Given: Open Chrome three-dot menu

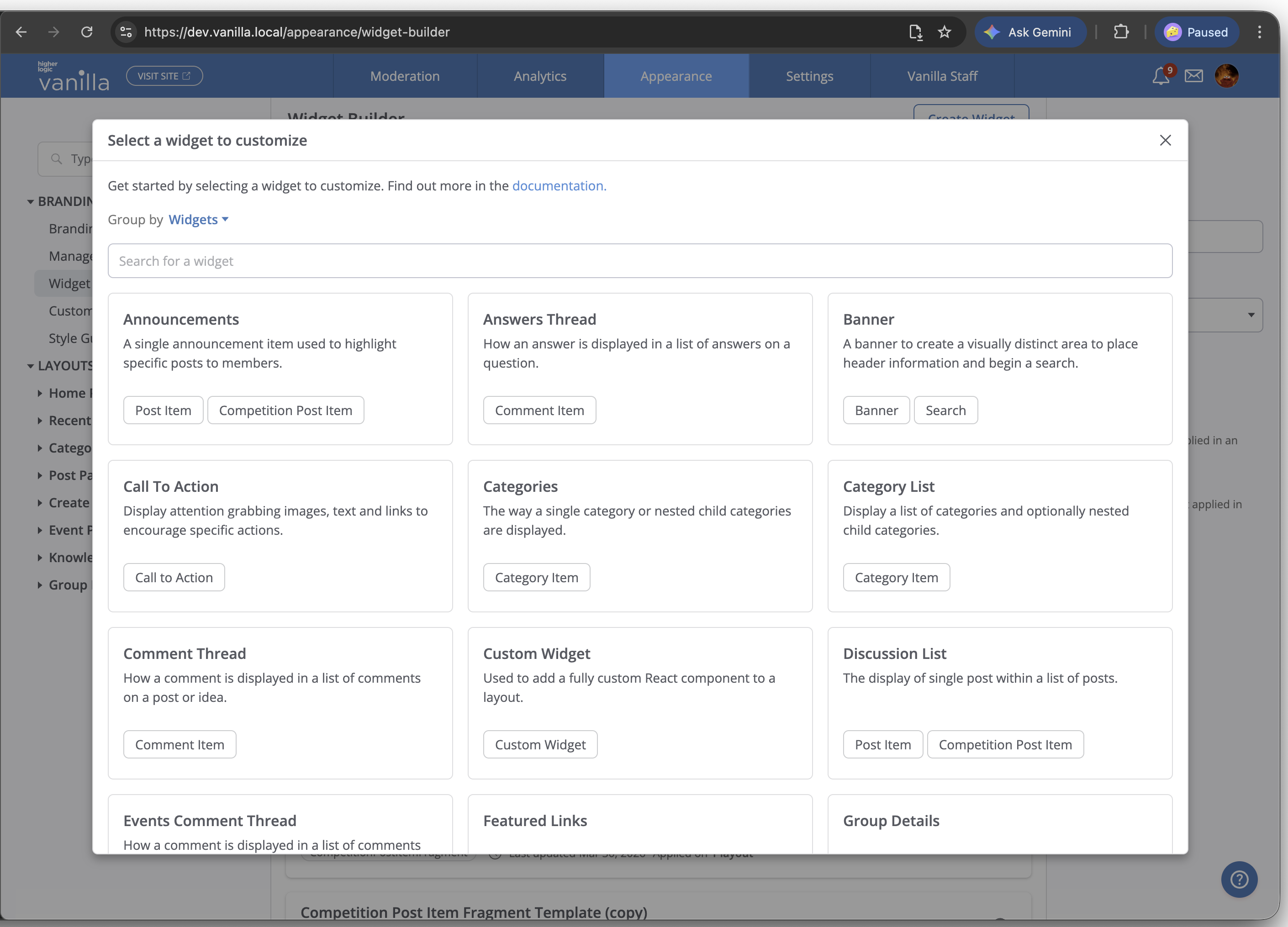Looking at the screenshot, I should [x=1260, y=32].
